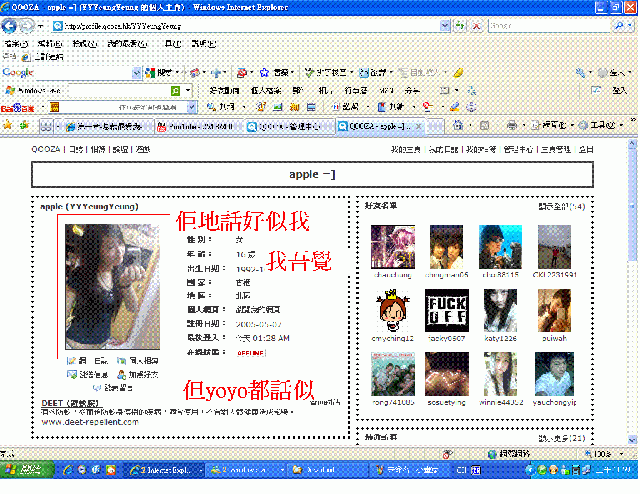
Task: Switch to the first browser tab
Action: pyautogui.click(x=109, y=127)
